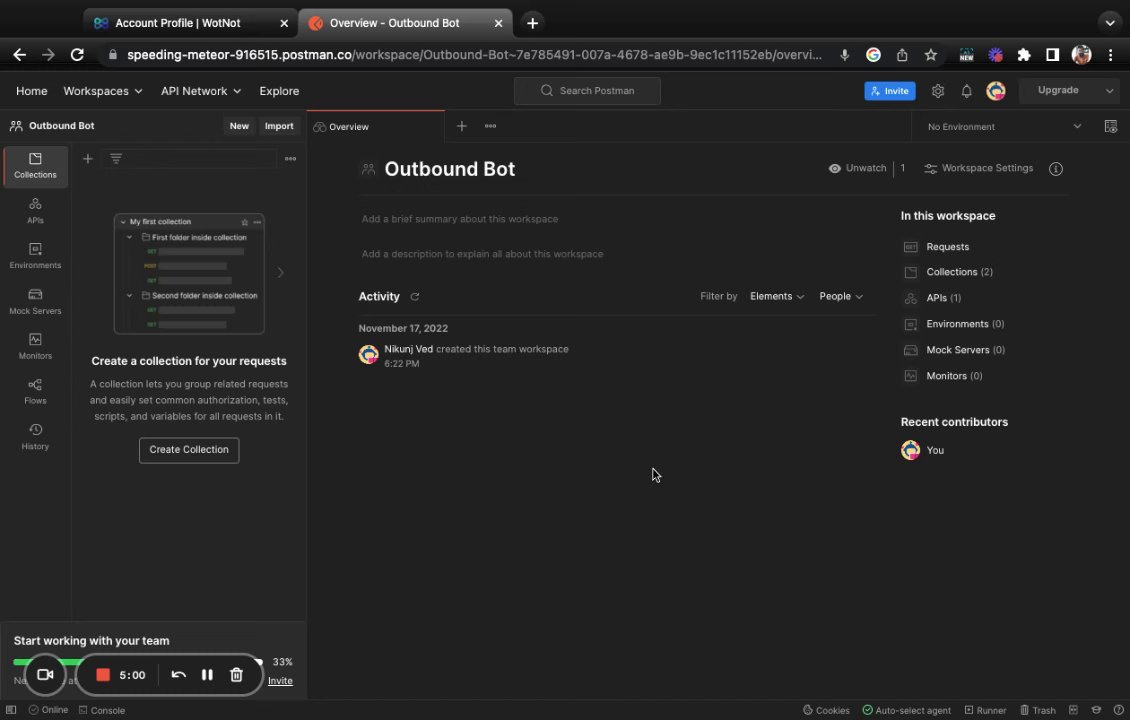Click the workspace info icon
Viewport: 1130px width, 720px height.
coord(1056,169)
